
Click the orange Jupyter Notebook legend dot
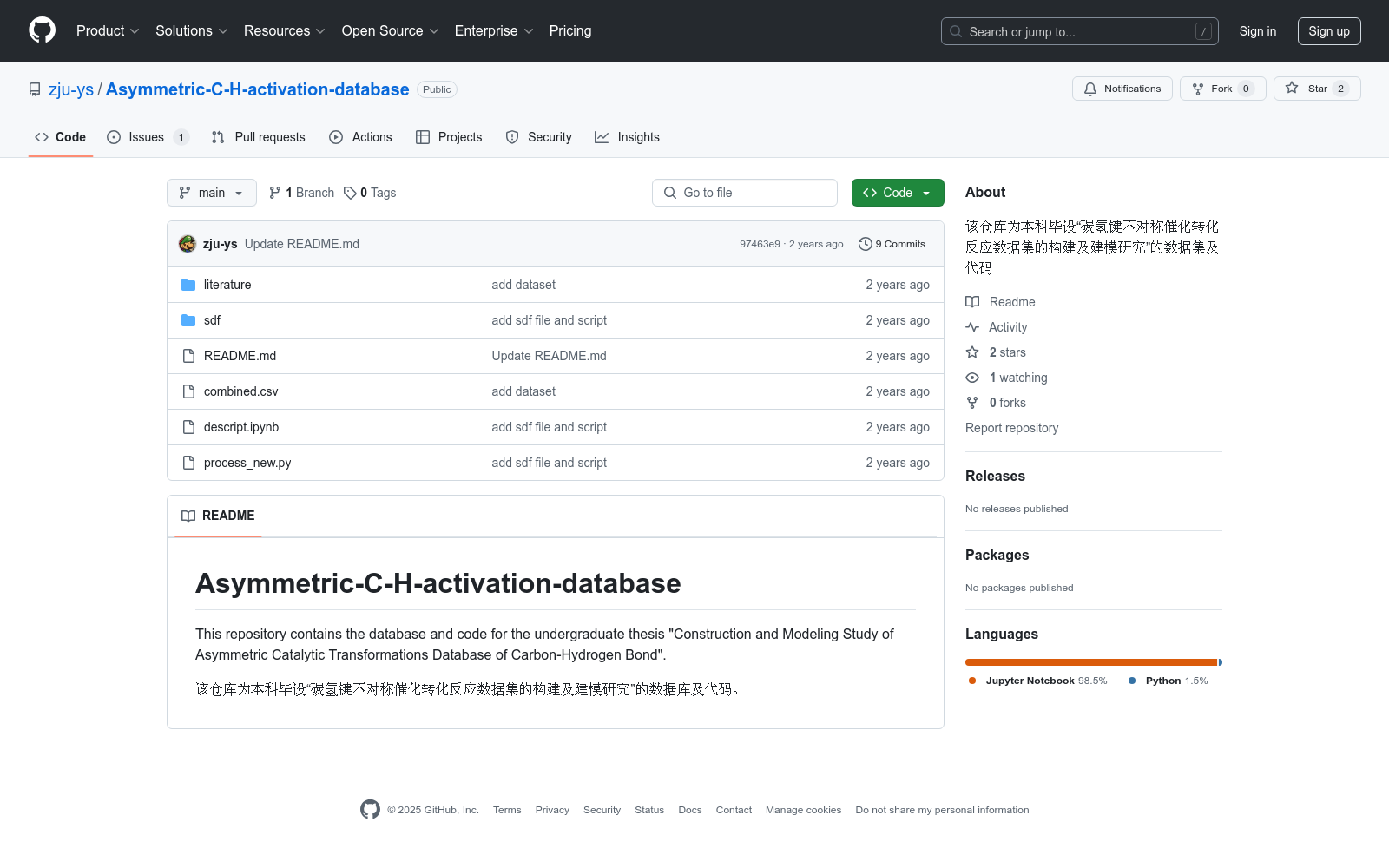click(x=972, y=681)
